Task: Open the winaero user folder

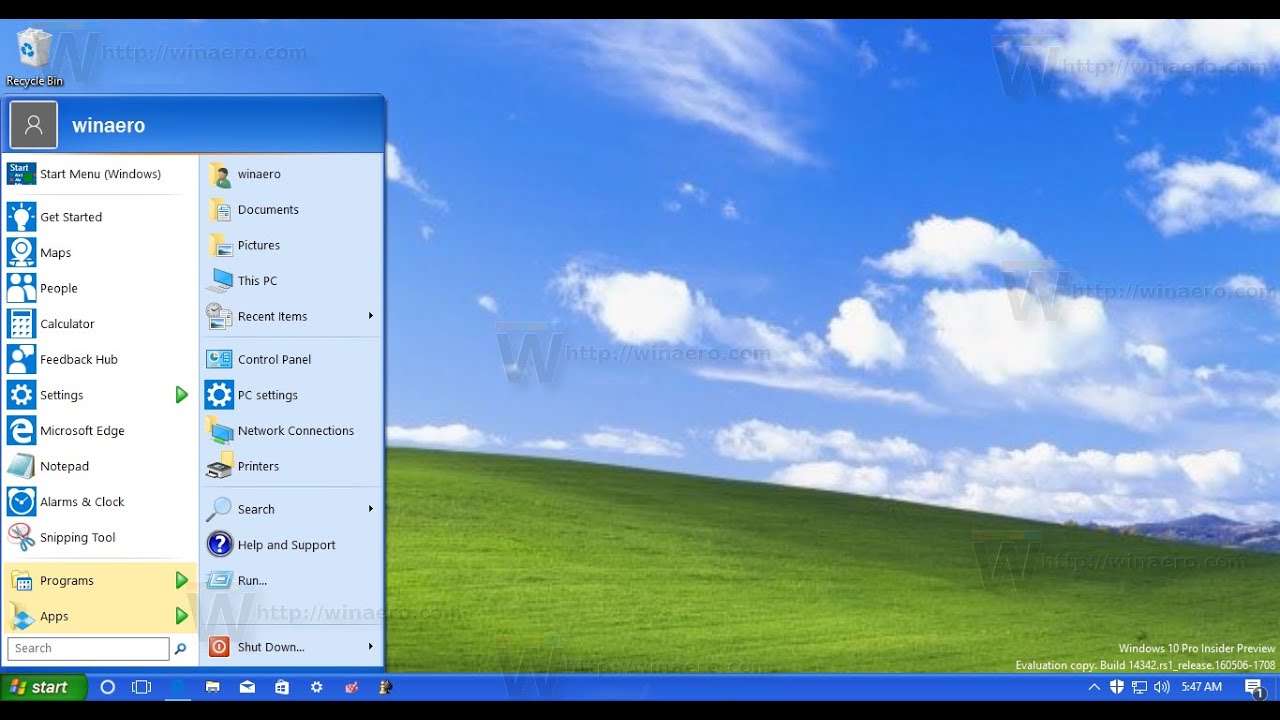Action: [x=291, y=174]
